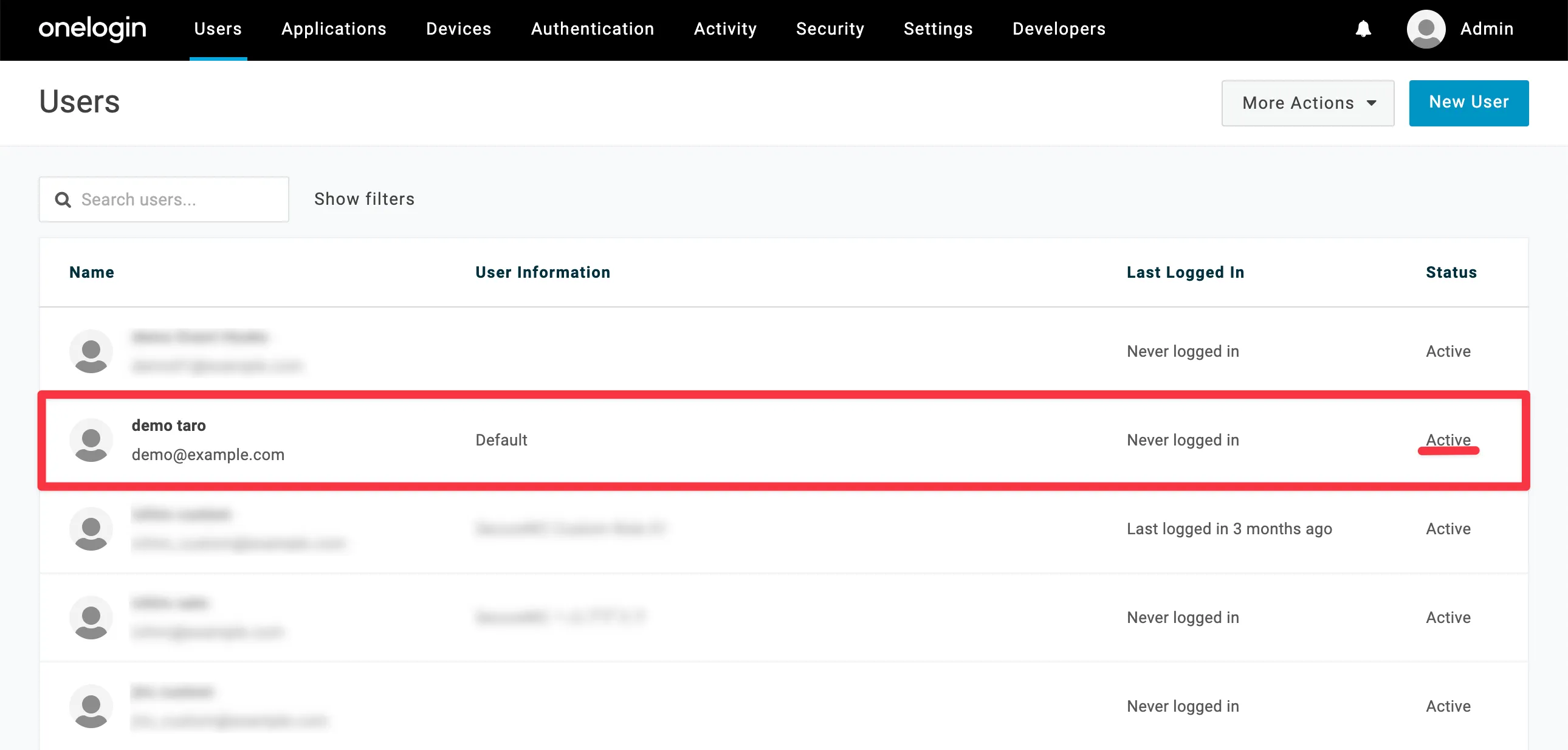
Task: Open the Applications menu
Action: tap(334, 29)
